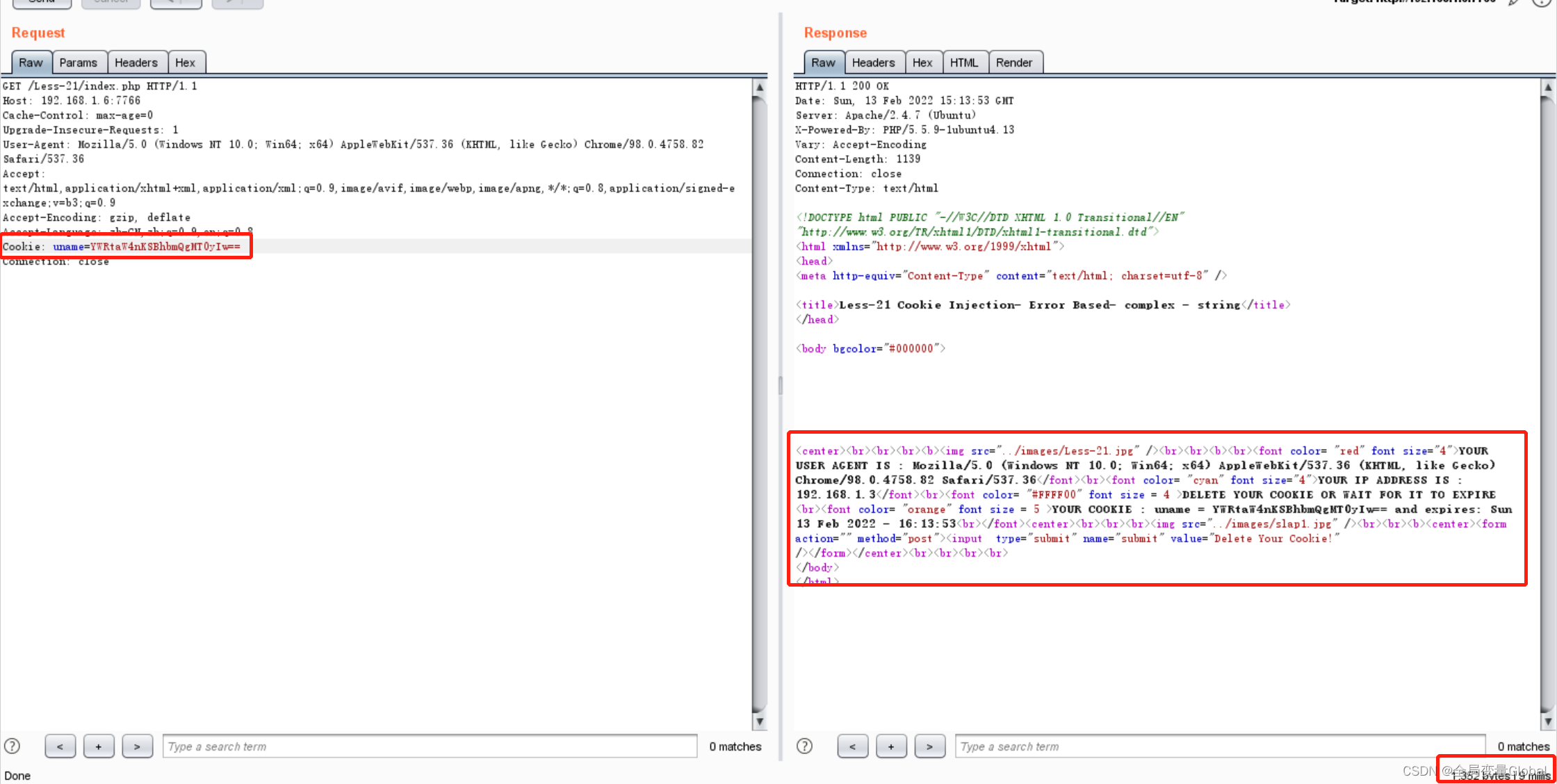The image size is (1557, 784).
Task: Click the request search help icon
Action: click(13, 746)
